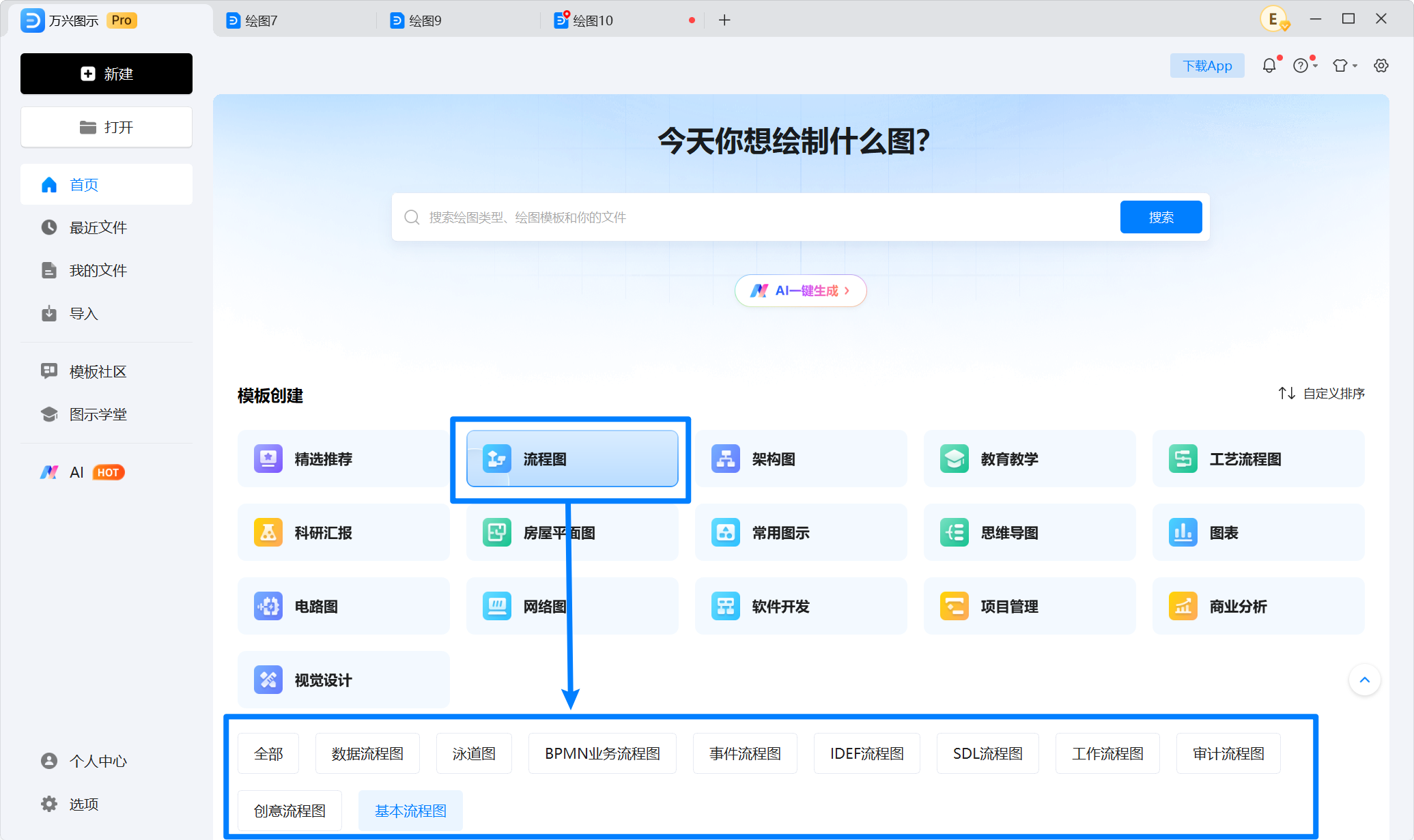Switch to 绘图9 tab
The width and height of the screenshot is (1414, 840).
[457, 20]
